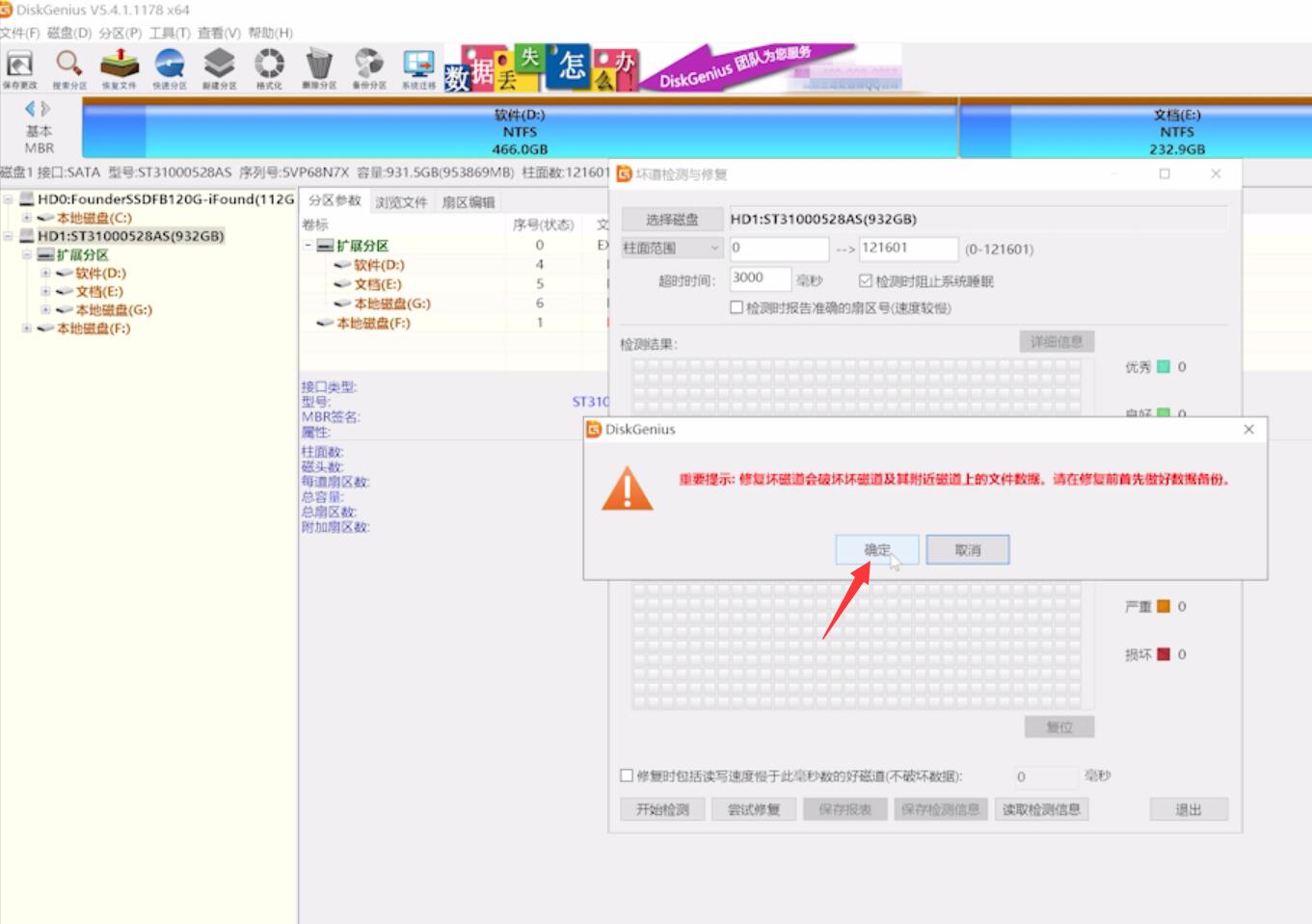The width and height of the screenshot is (1312, 924).
Task: Expand the 软件(D:) tree node
Action: tap(45, 274)
